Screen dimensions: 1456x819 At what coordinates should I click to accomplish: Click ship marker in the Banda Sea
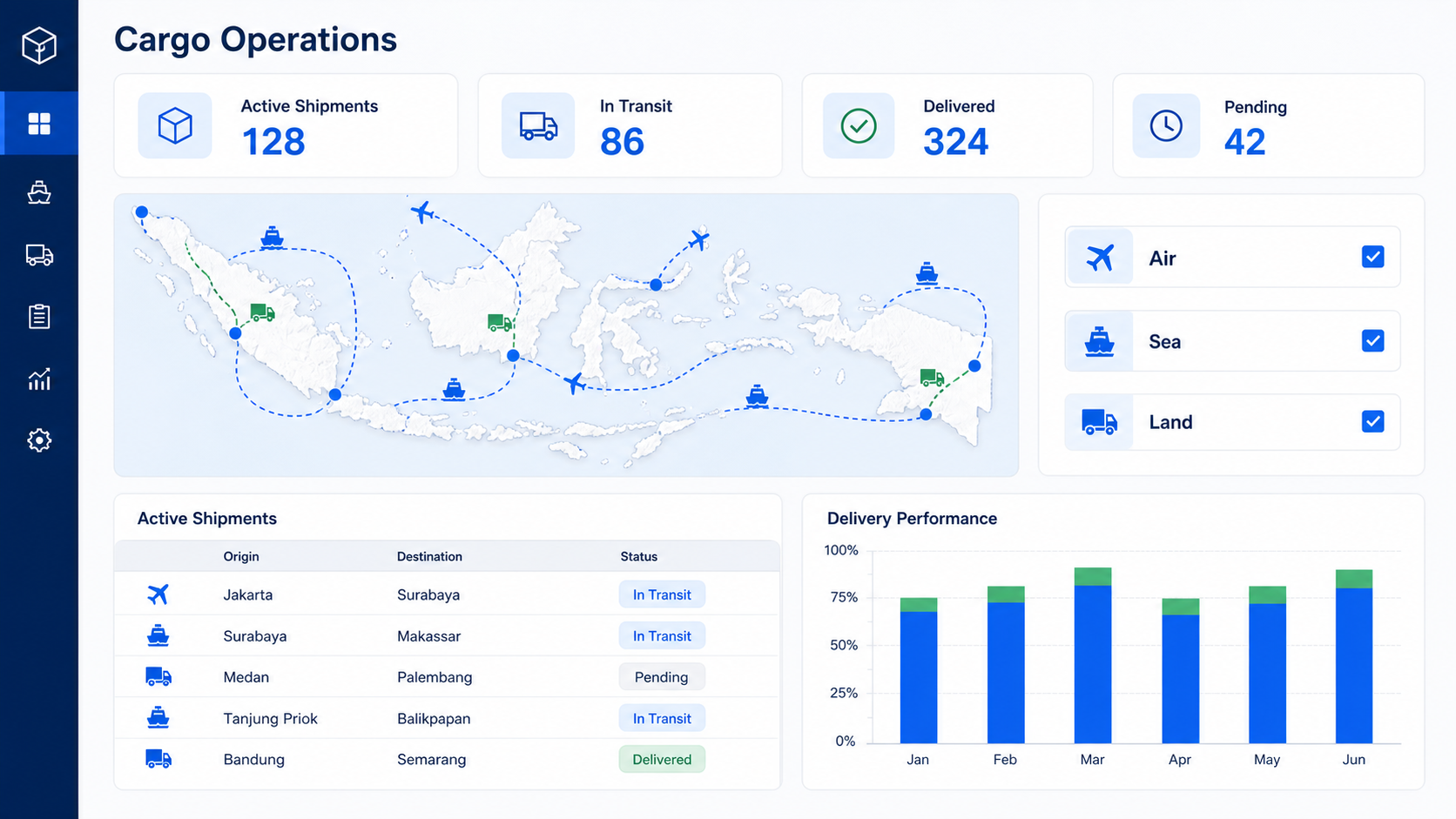[x=758, y=396]
